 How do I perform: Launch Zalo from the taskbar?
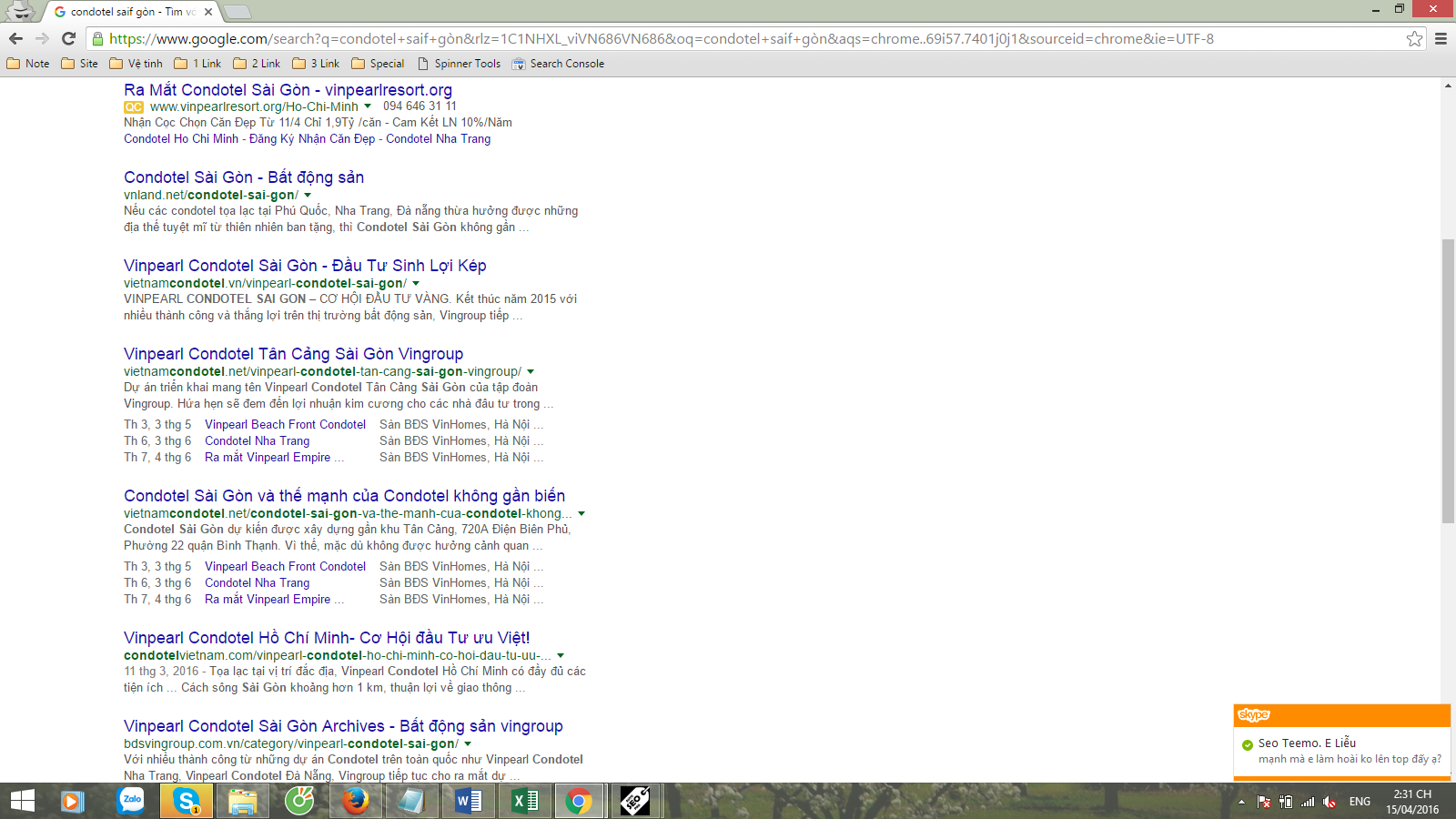(131, 801)
